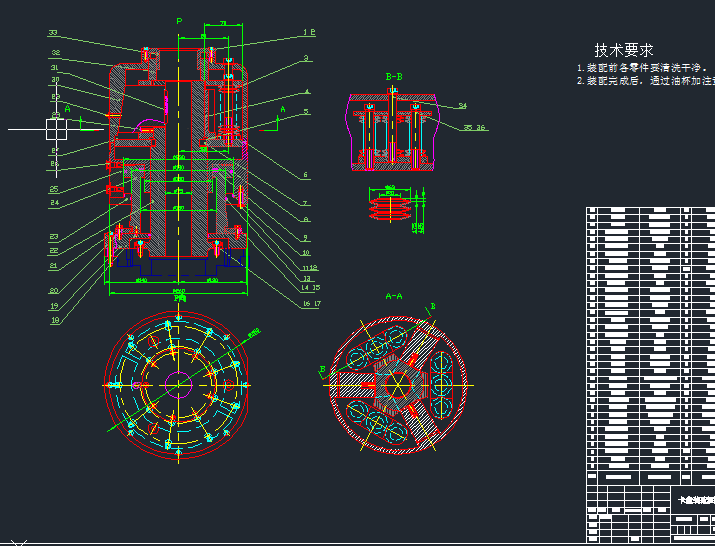Select part callout number 8
The image size is (715, 546).
306,219
